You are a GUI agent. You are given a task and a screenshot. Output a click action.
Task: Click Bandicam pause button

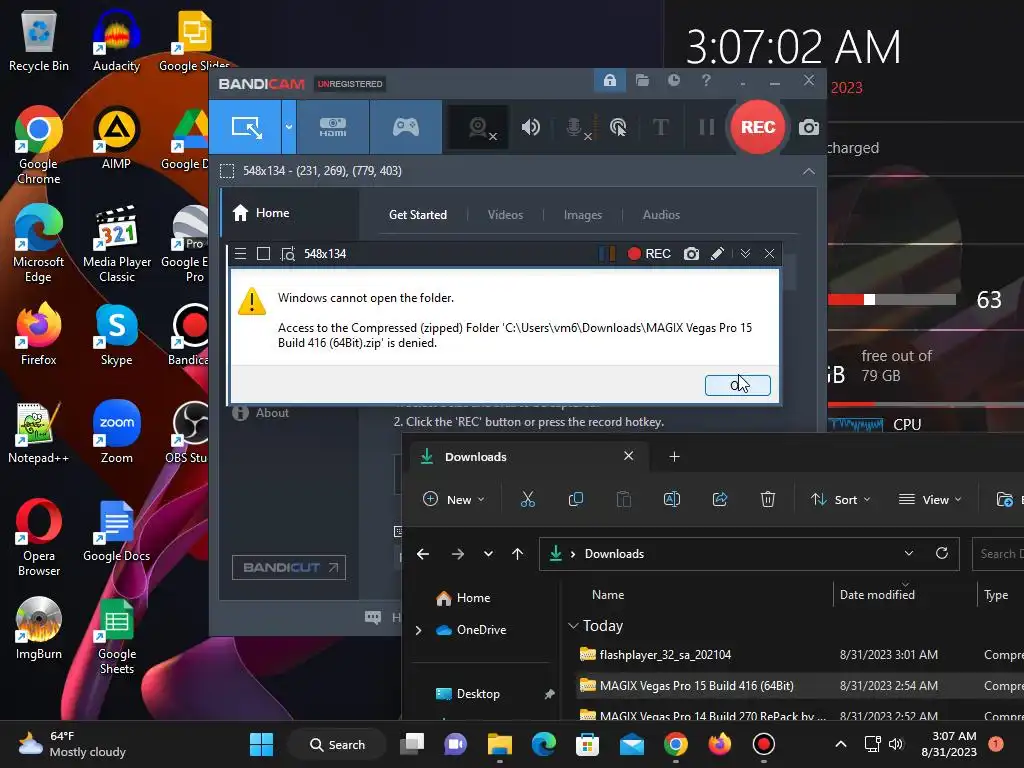point(707,127)
